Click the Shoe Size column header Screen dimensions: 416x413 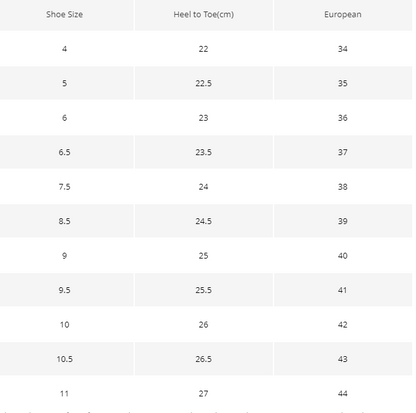click(65, 15)
